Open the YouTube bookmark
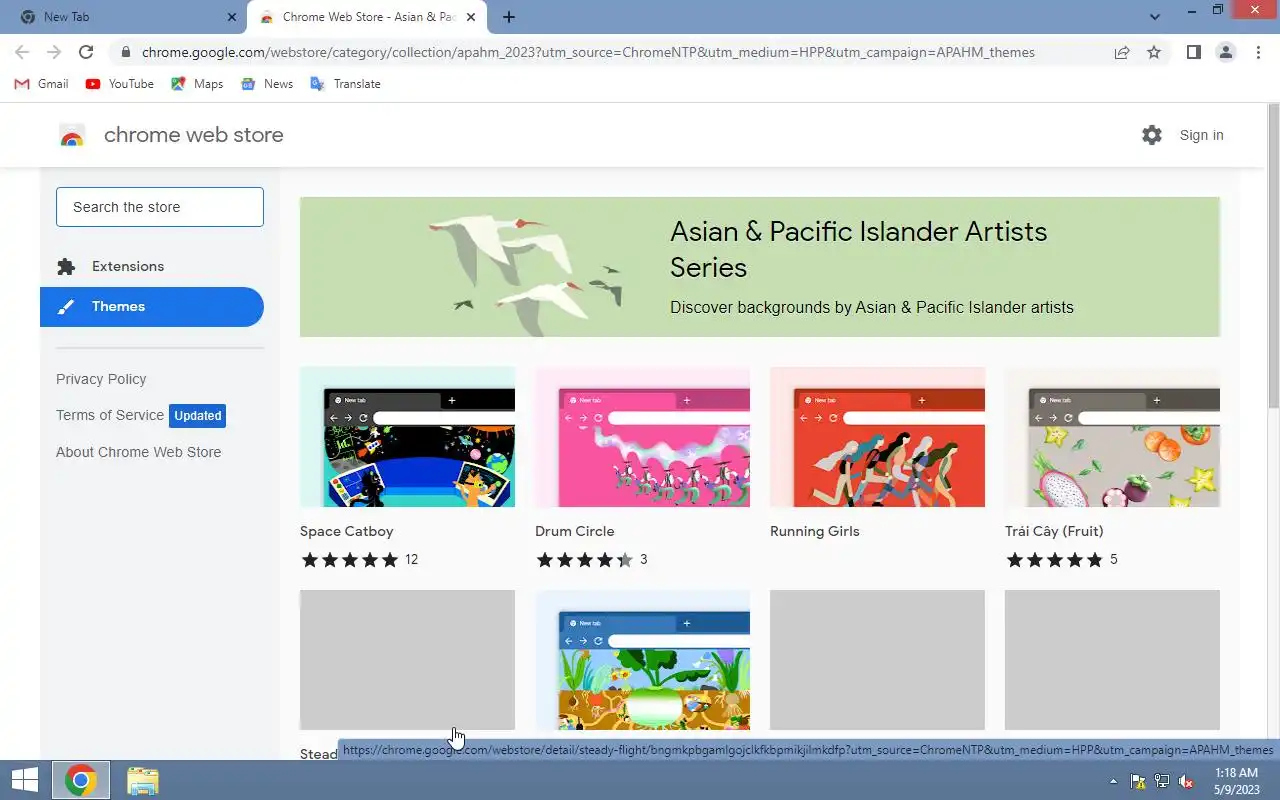 tap(120, 84)
